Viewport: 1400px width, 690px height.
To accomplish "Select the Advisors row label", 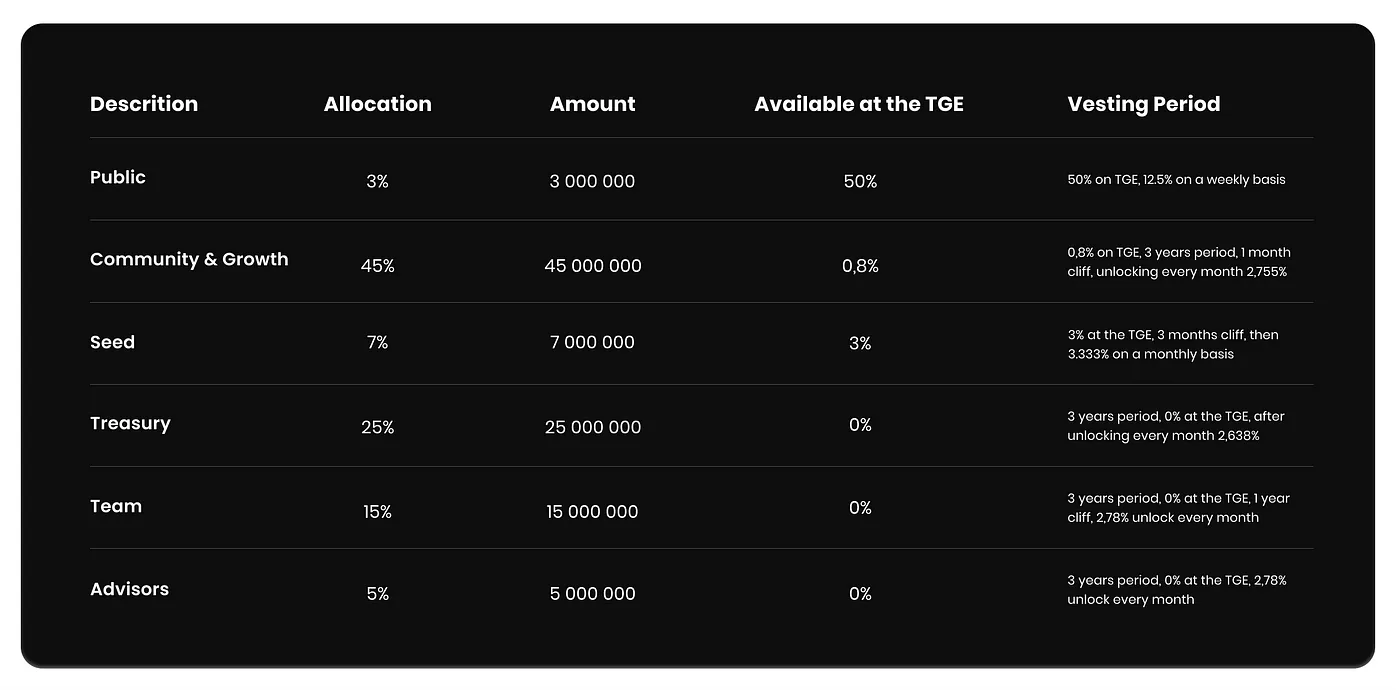I will pyautogui.click(x=129, y=589).
